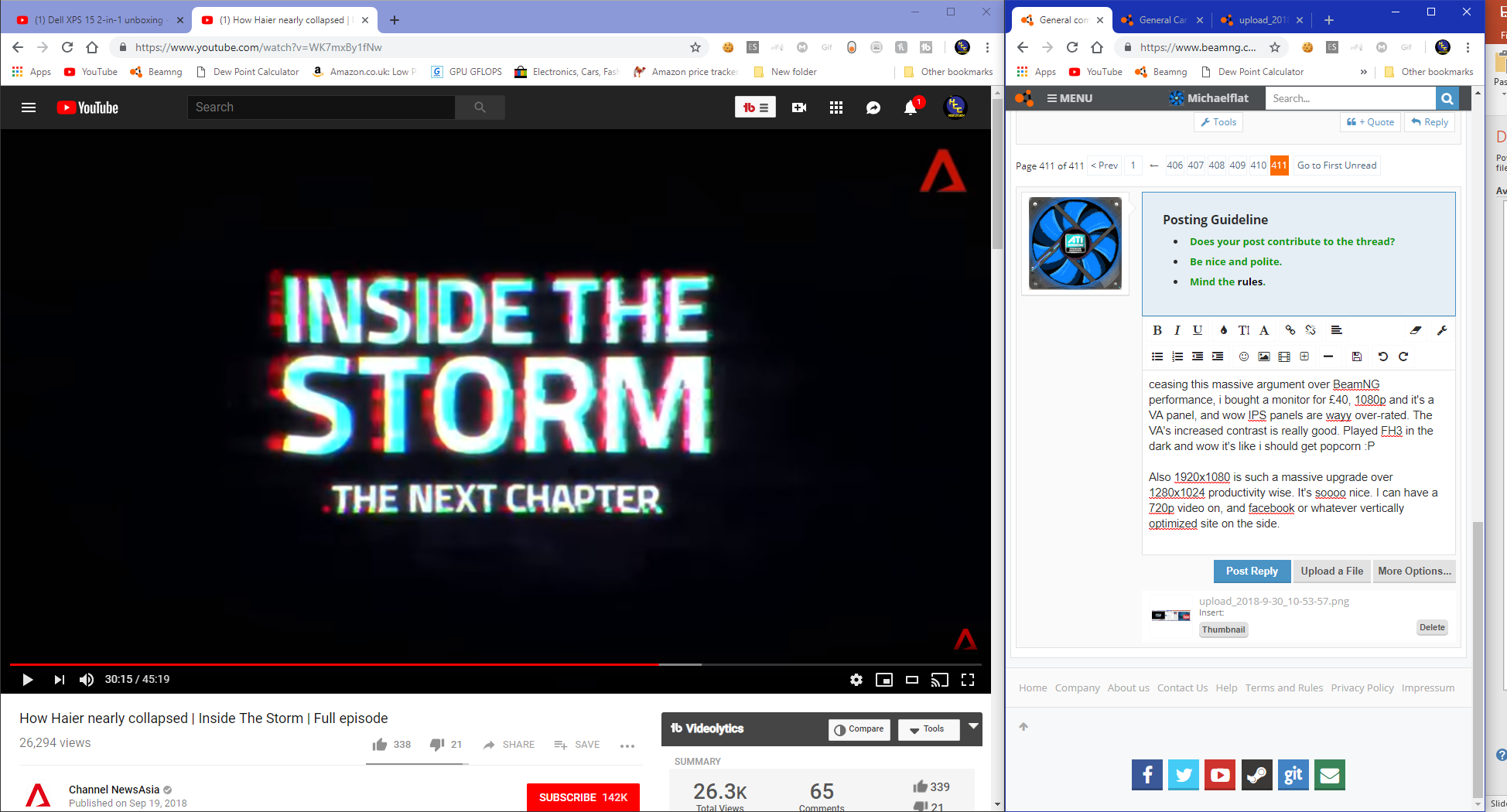Open the font size tool in the editor

coord(1244,330)
